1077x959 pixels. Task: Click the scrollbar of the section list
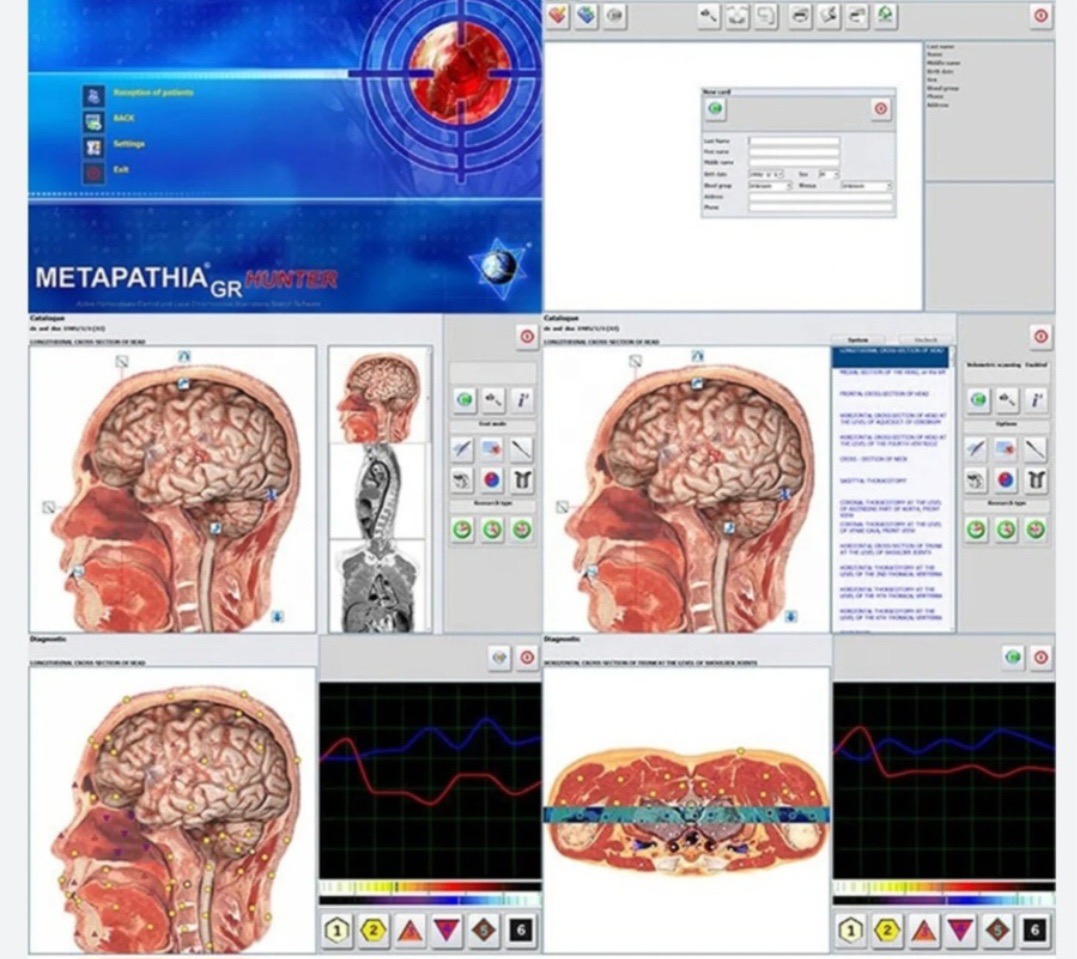951,489
